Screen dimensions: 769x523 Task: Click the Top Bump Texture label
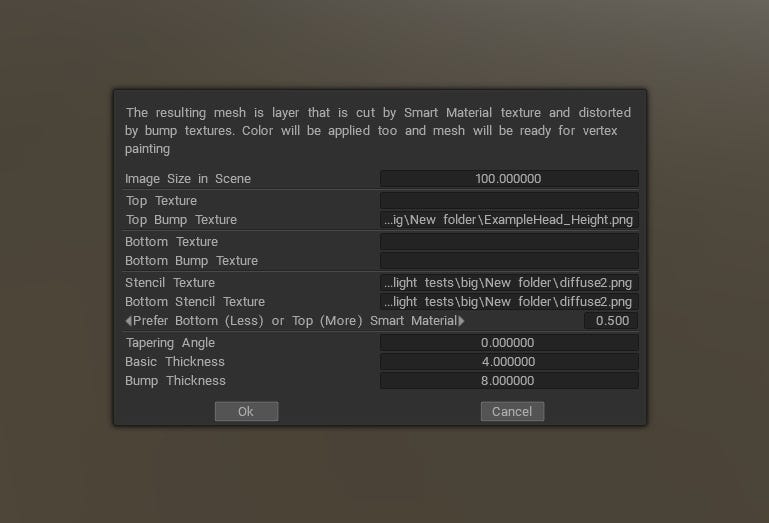pyautogui.click(x=181, y=220)
